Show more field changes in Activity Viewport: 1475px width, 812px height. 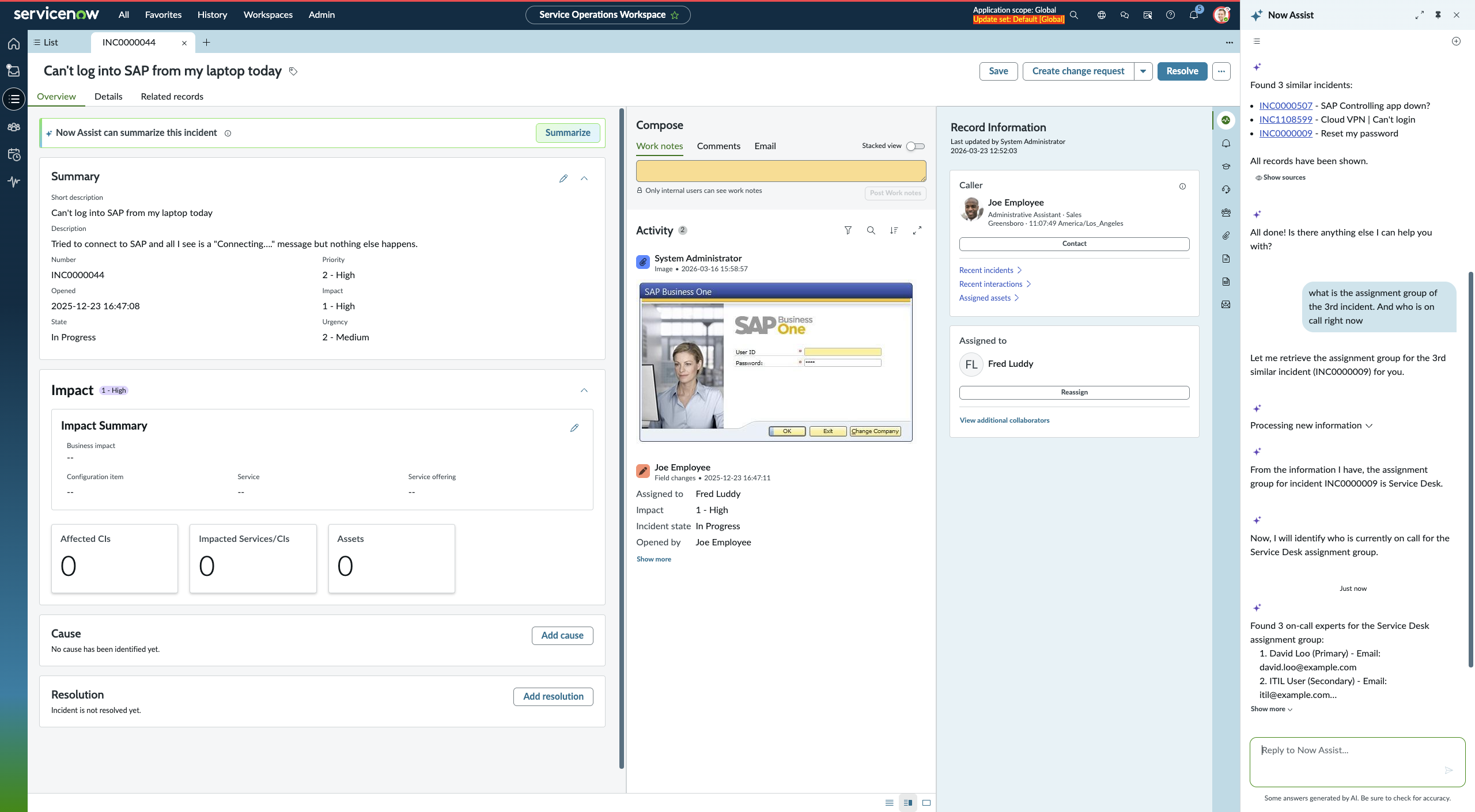(x=653, y=559)
